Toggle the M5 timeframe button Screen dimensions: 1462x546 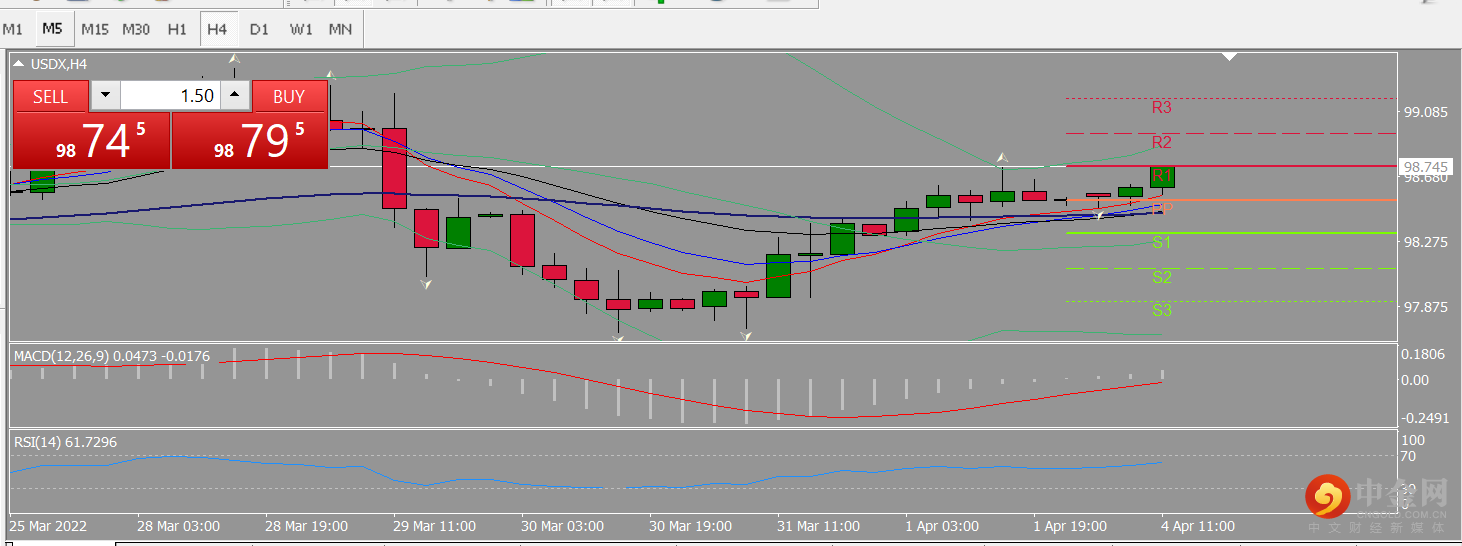coord(52,29)
